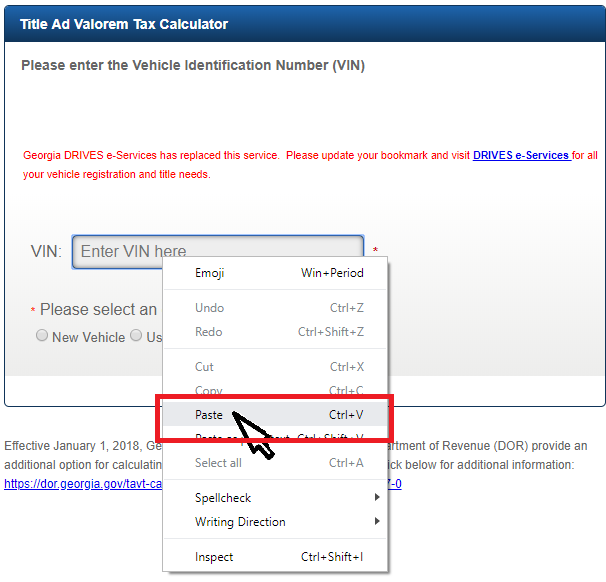Click the red required asterisk beside VIN
This screenshot has width=606, height=582.
coord(375,250)
